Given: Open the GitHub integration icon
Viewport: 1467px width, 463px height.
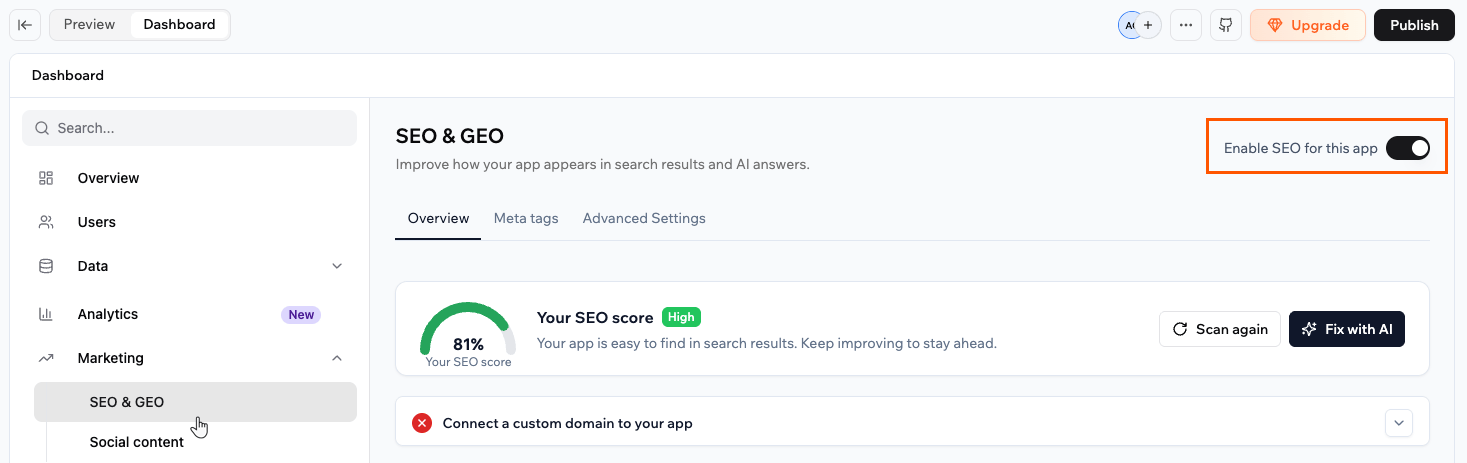Looking at the screenshot, I should 1226,25.
